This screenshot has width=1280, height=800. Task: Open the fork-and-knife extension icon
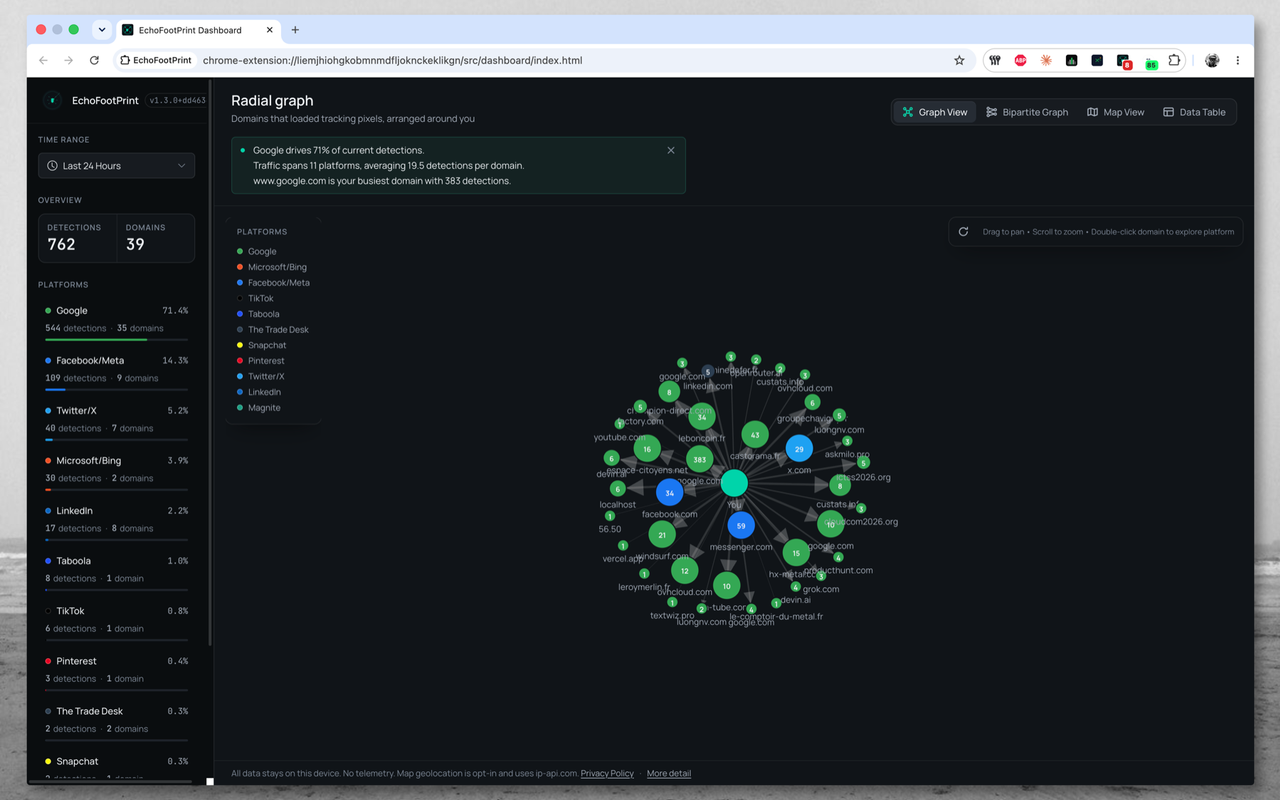pos(995,60)
